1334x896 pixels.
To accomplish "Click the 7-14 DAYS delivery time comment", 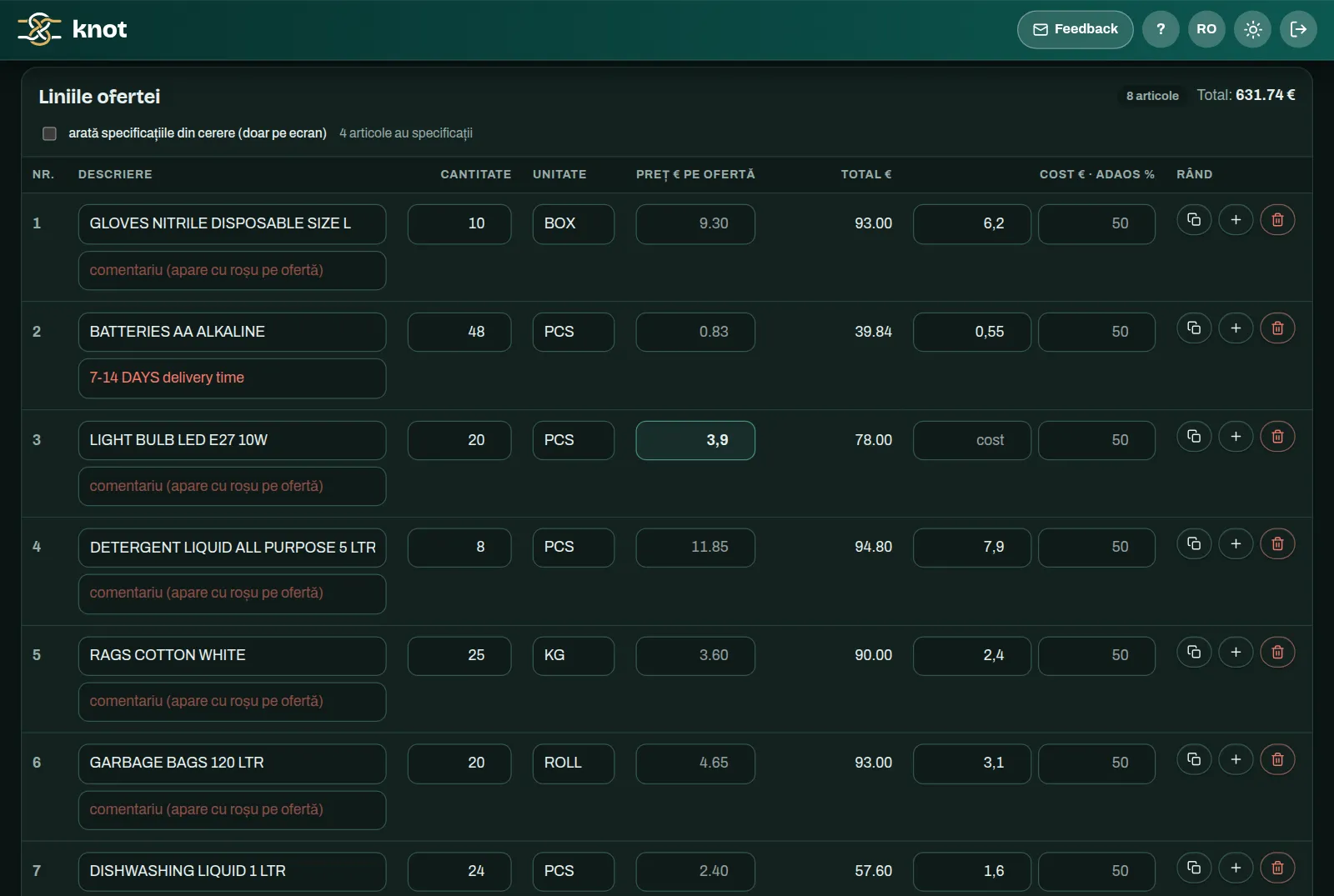I will point(232,378).
